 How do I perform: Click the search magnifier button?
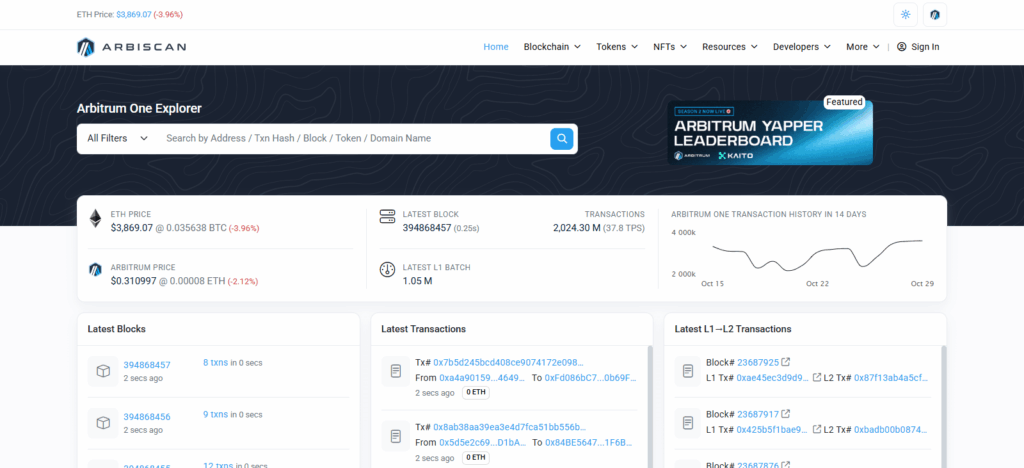click(562, 139)
